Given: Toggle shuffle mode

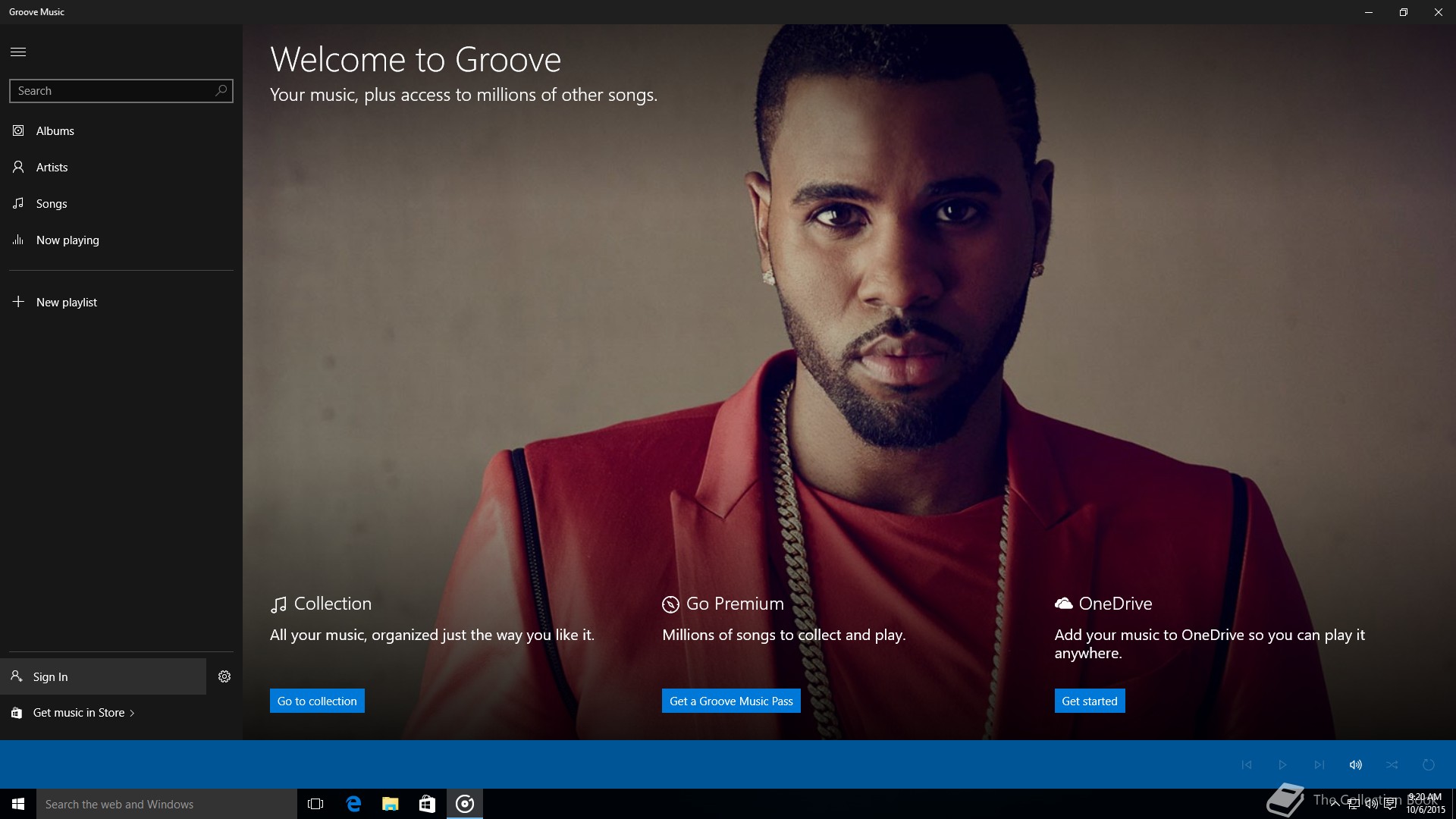Looking at the screenshot, I should [x=1392, y=764].
